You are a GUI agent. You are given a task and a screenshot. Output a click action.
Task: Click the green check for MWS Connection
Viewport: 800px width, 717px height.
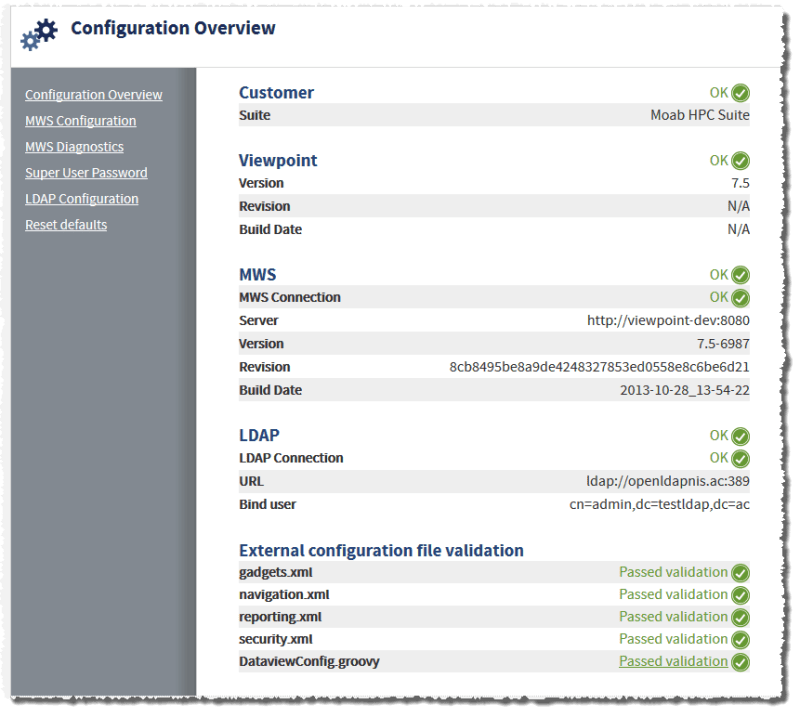pos(740,298)
